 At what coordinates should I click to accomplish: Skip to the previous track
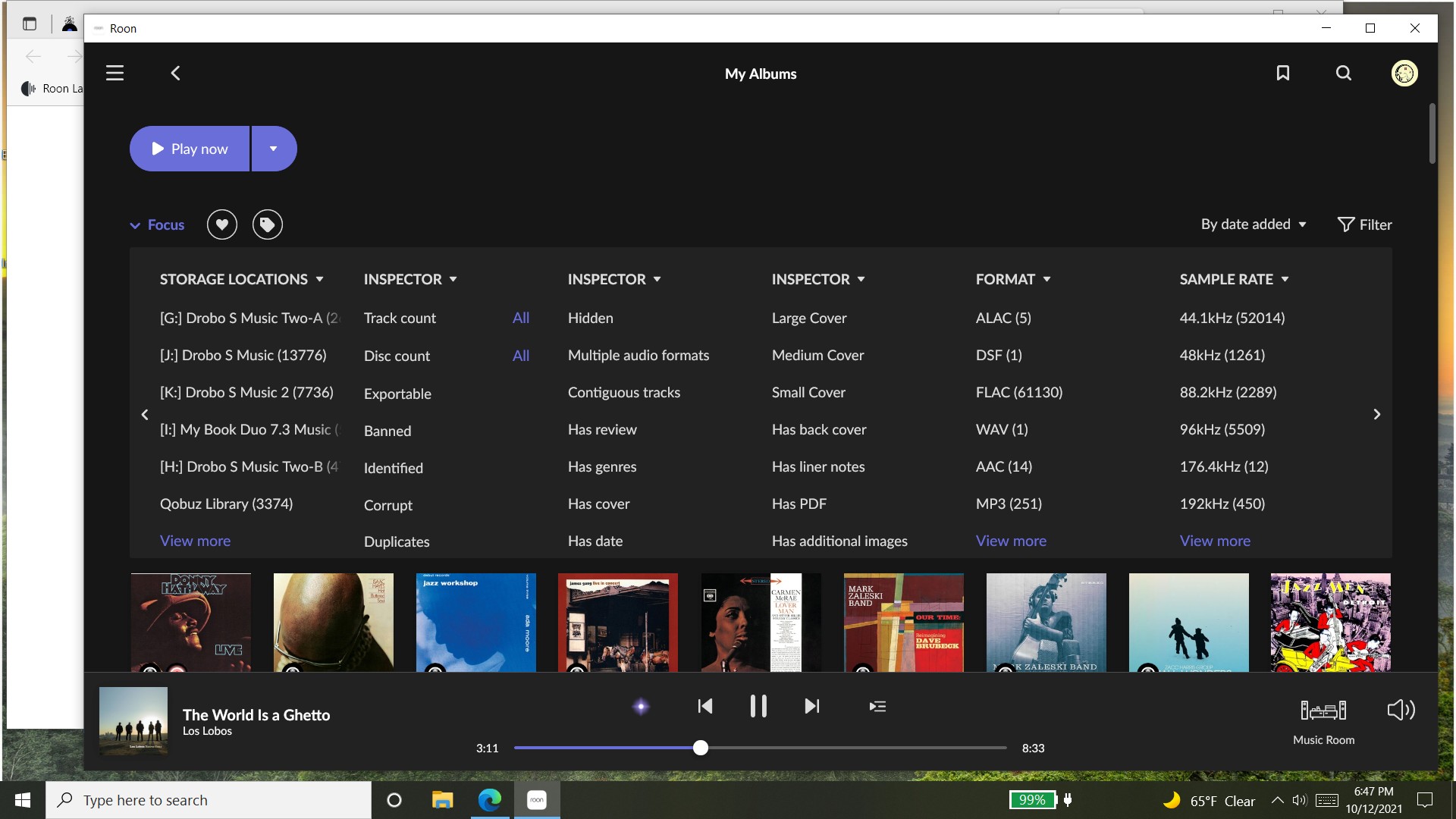pyautogui.click(x=704, y=707)
